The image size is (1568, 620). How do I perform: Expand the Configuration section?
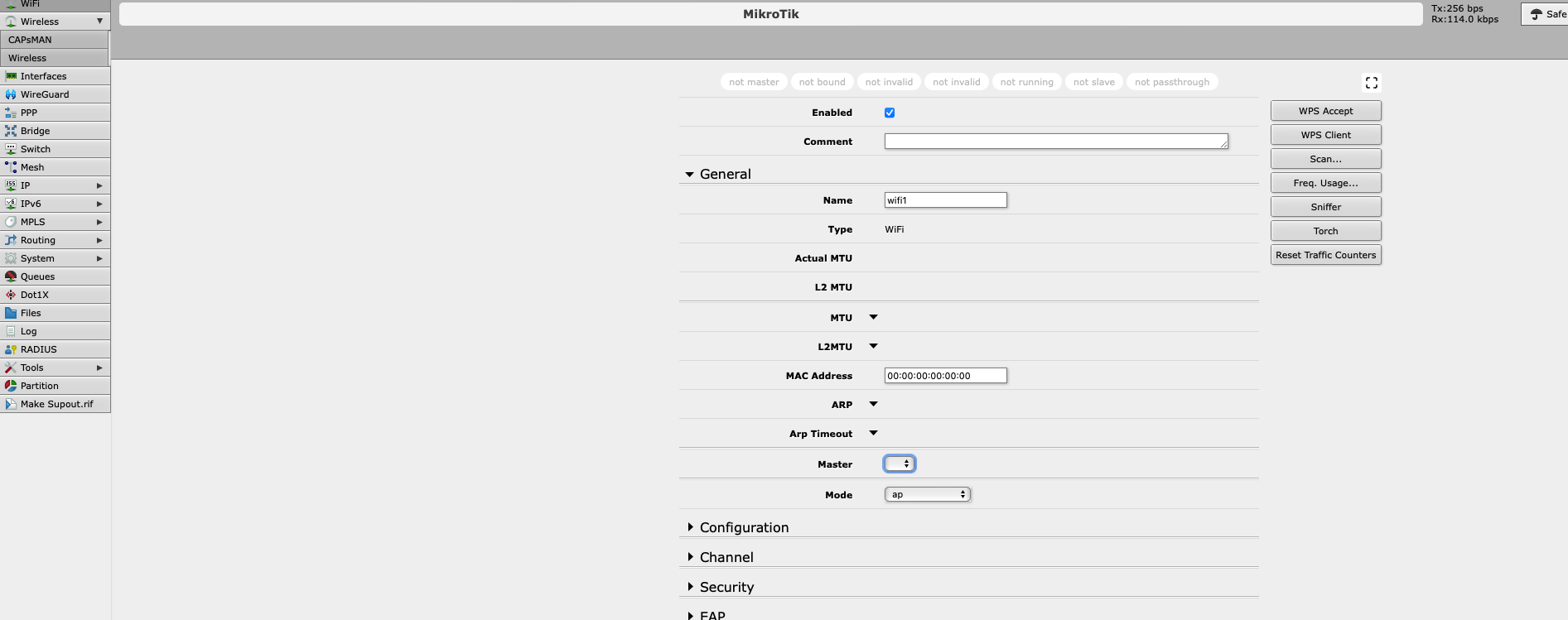click(x=690, y=527)
